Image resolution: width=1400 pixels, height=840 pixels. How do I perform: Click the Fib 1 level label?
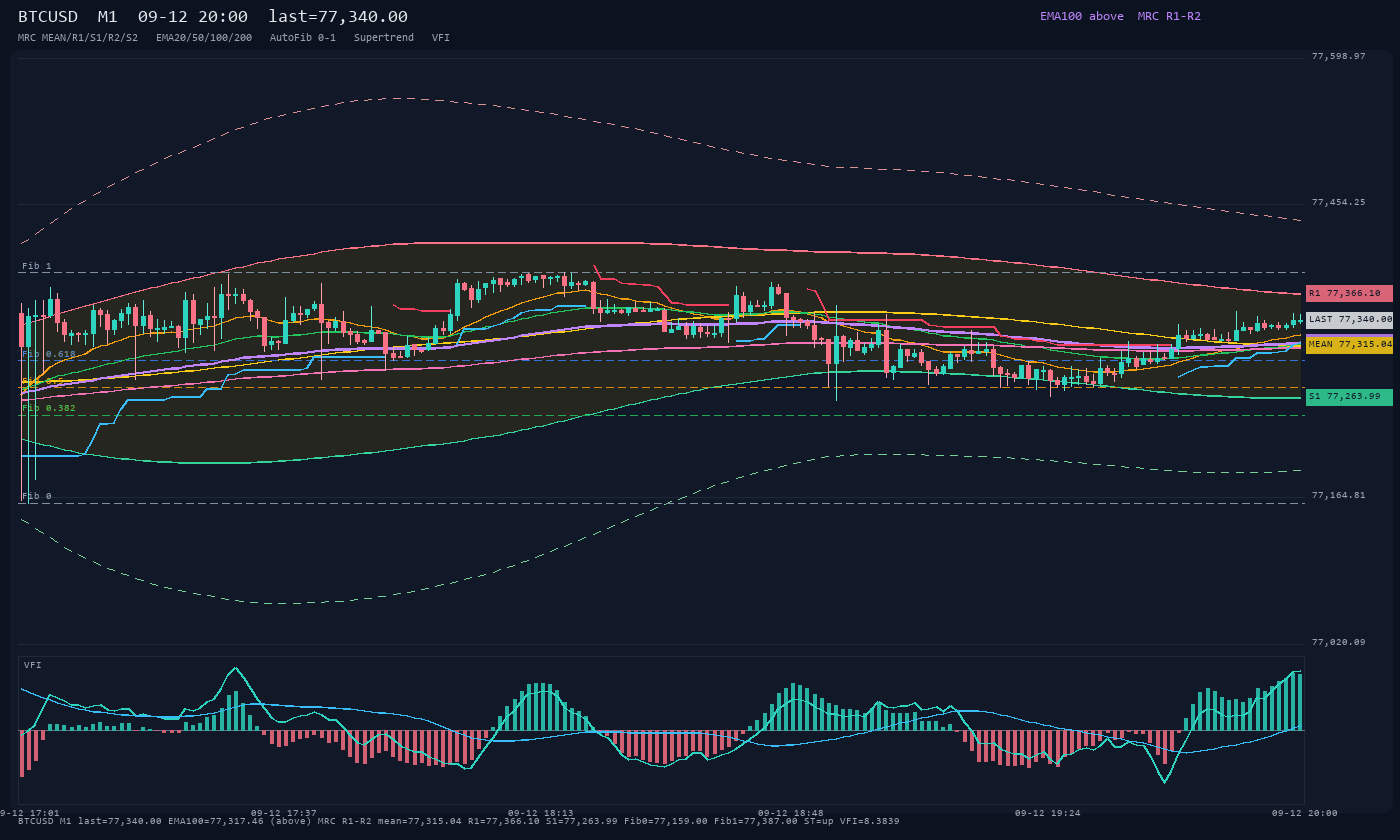pos(37,266)
